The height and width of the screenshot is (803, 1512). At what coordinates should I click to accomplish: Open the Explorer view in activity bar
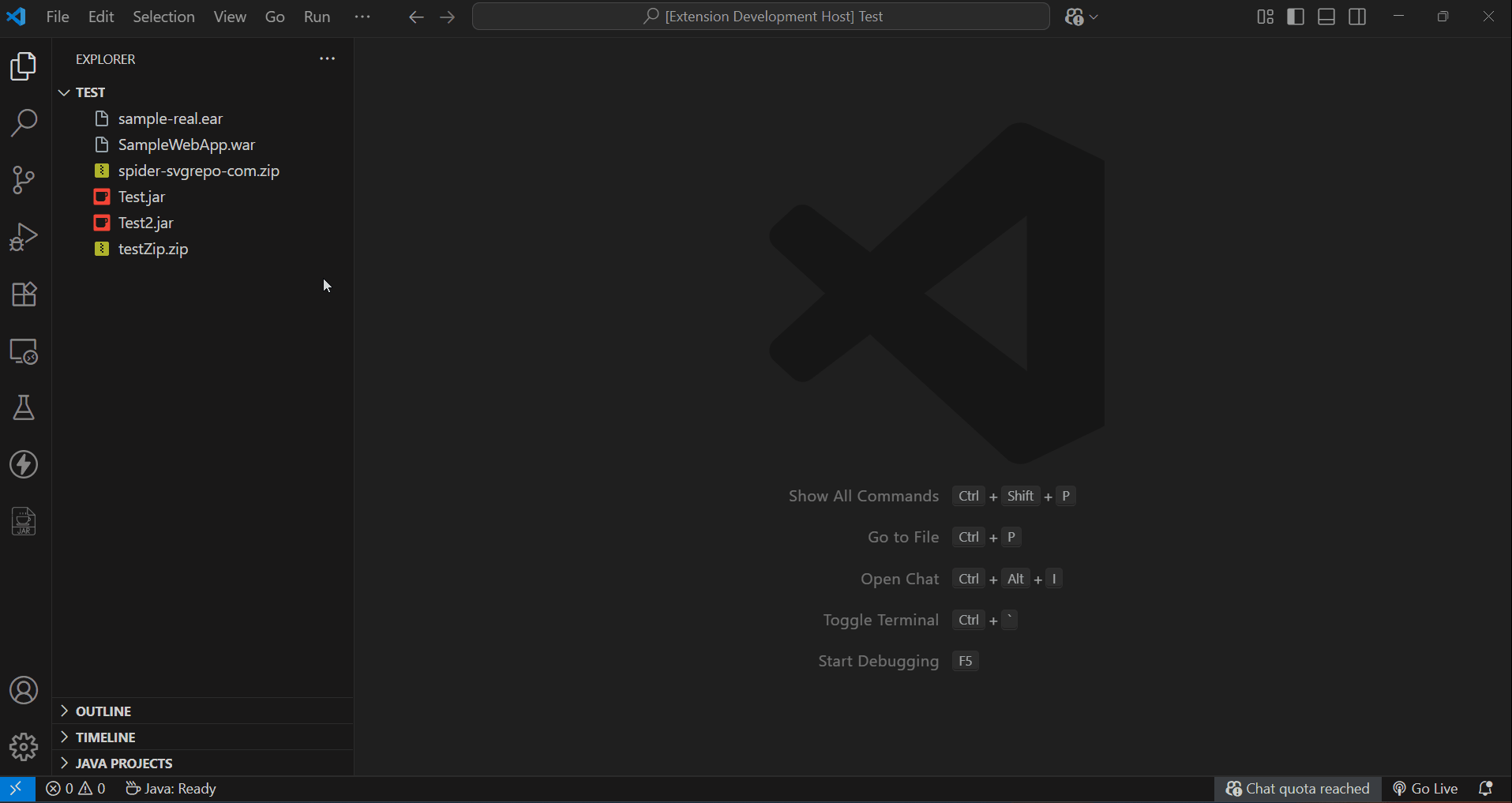24,66
